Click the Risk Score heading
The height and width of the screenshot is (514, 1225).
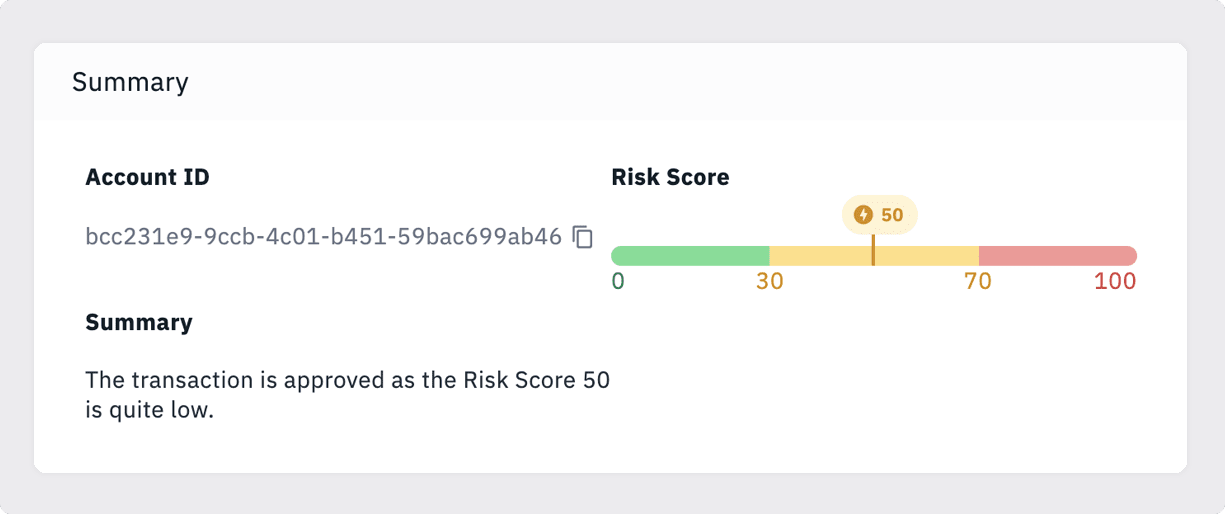click(x=670, y=178)
